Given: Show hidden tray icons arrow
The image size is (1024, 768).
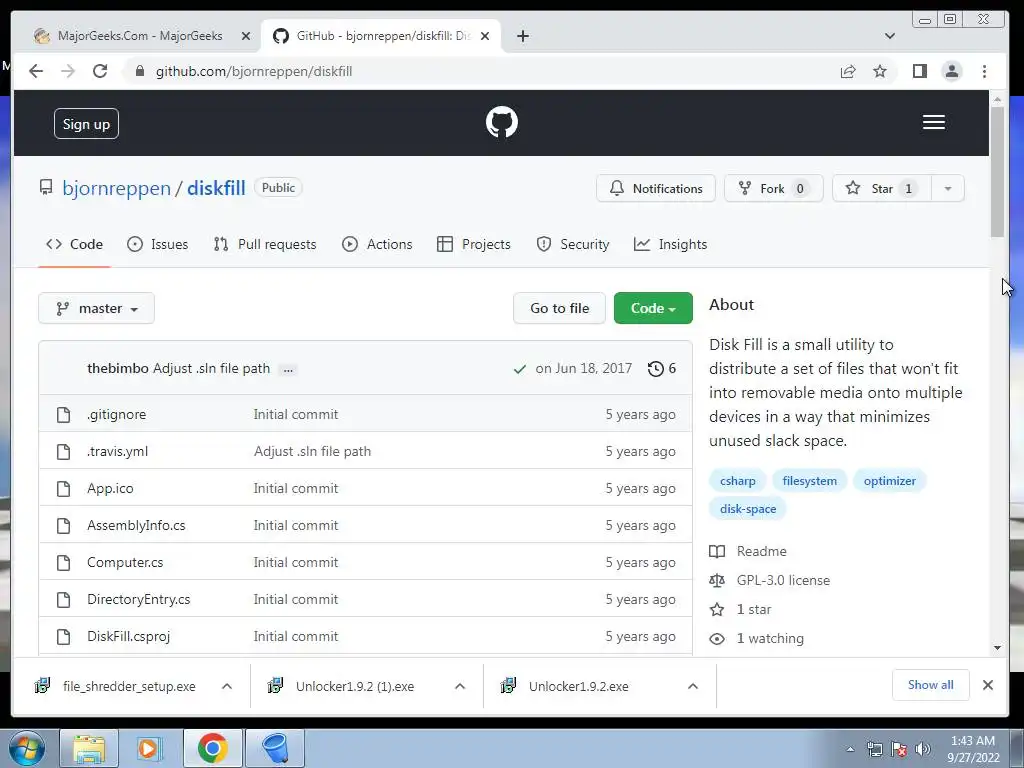Looking at the screenshot, I should [x=850, y=749].
